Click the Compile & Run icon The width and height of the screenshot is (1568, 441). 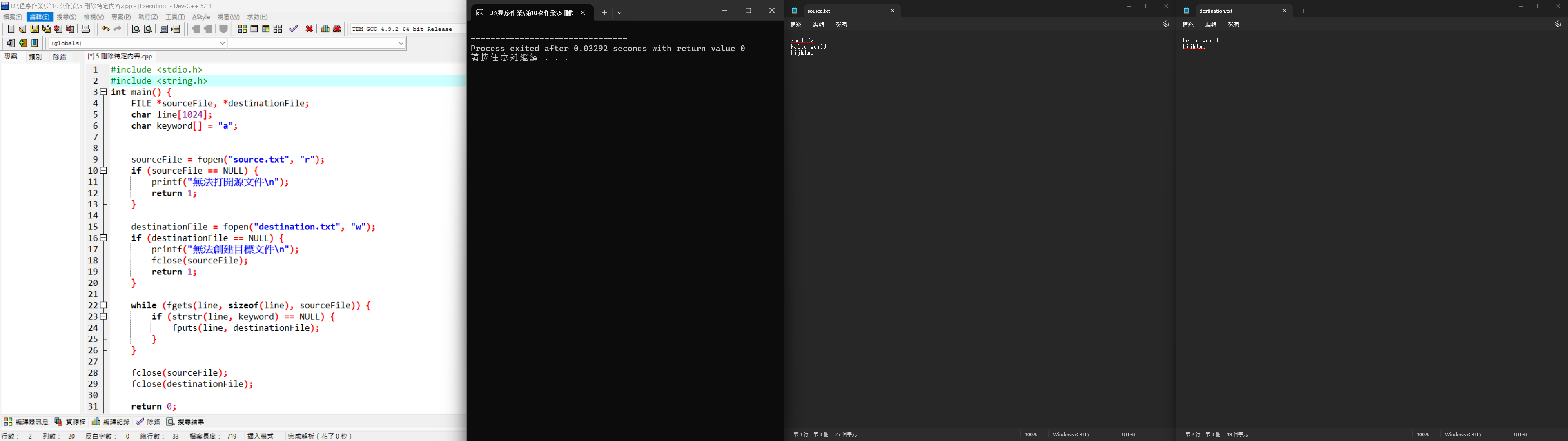pos(266,29)
